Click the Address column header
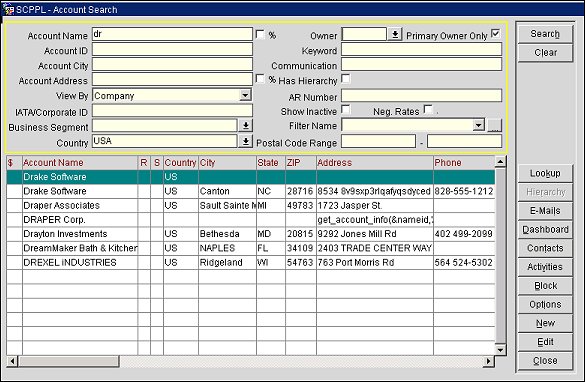Viewport: 585px width, 382px height. point(375,163)
